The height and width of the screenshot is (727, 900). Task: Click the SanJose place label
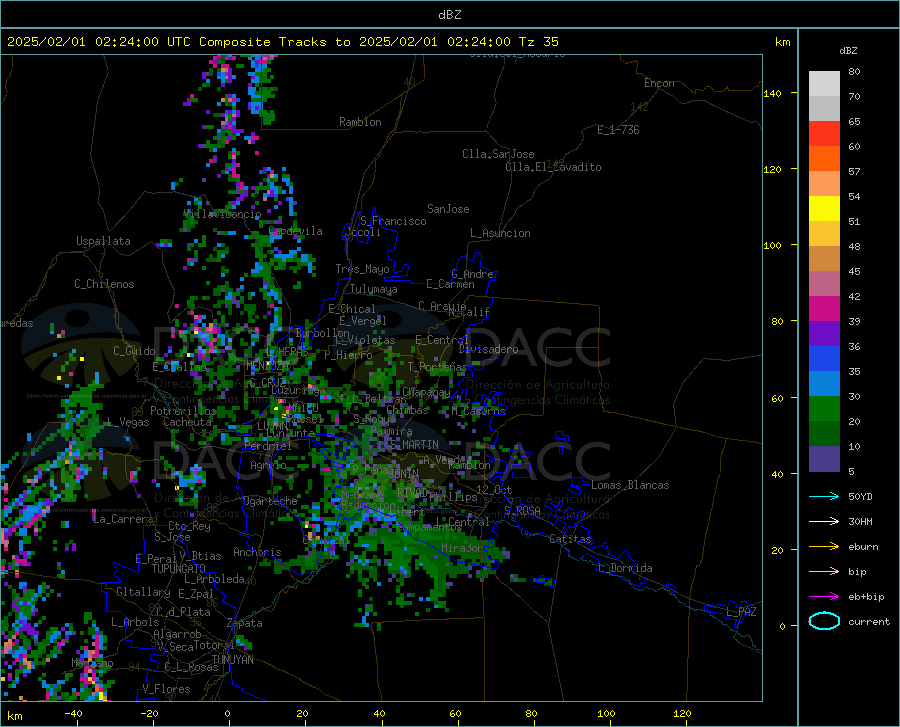pyautogui.click(x=448, y=209)
